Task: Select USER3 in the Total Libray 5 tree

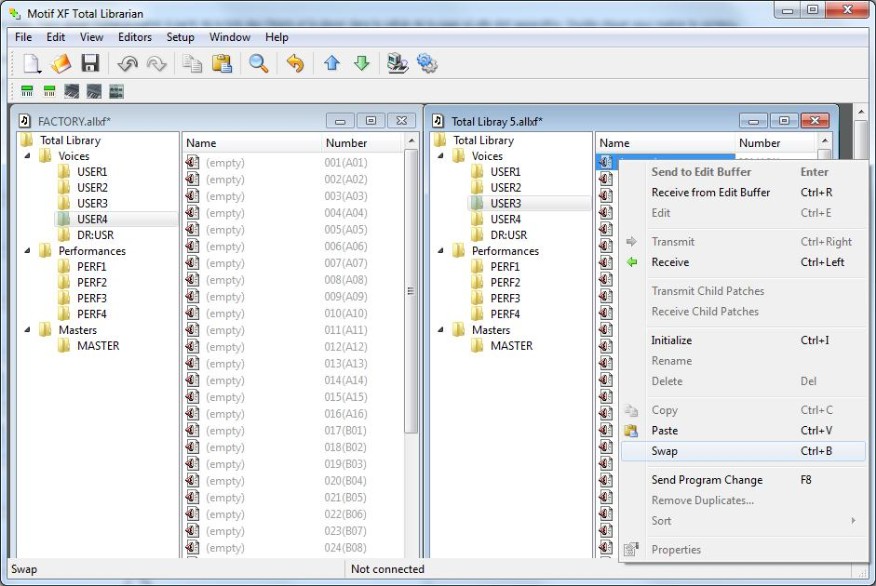Action: pyautogui.click(x=505, y=203)
